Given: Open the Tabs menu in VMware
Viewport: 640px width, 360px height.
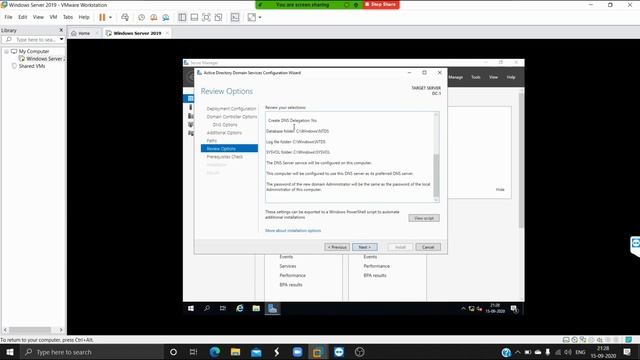Looking at the screenshot, I should coord(68,17).
